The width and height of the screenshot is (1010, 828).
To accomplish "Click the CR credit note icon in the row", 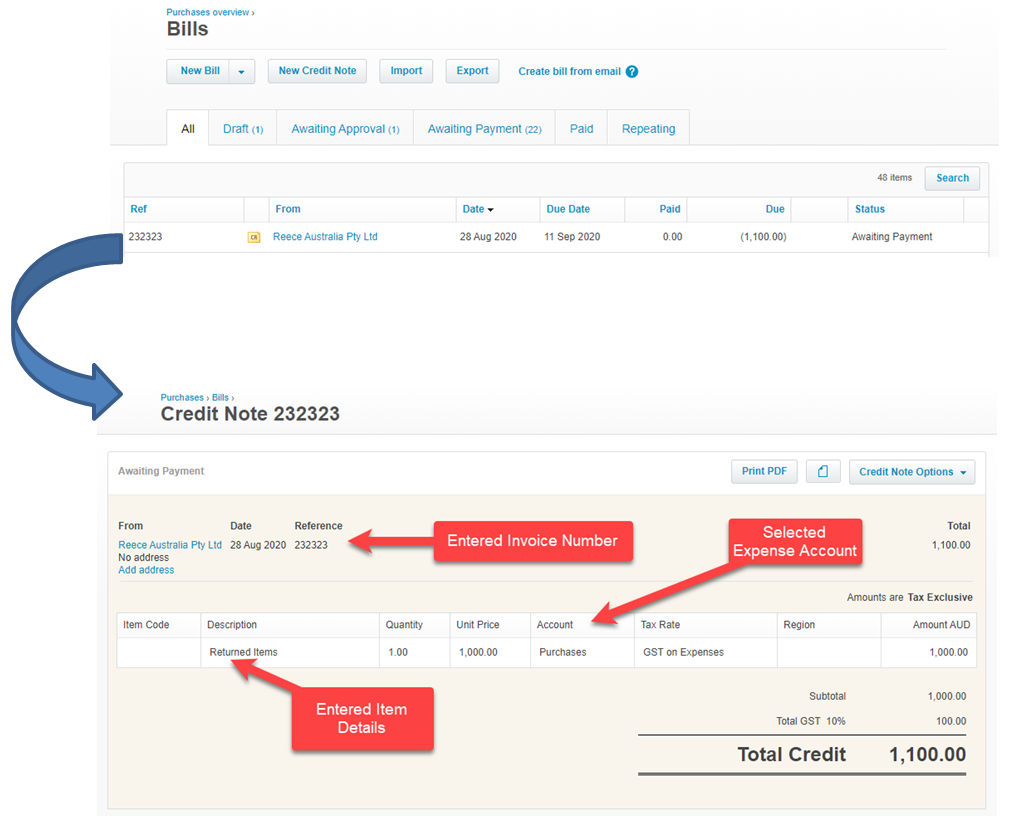I will click(254, 238).
